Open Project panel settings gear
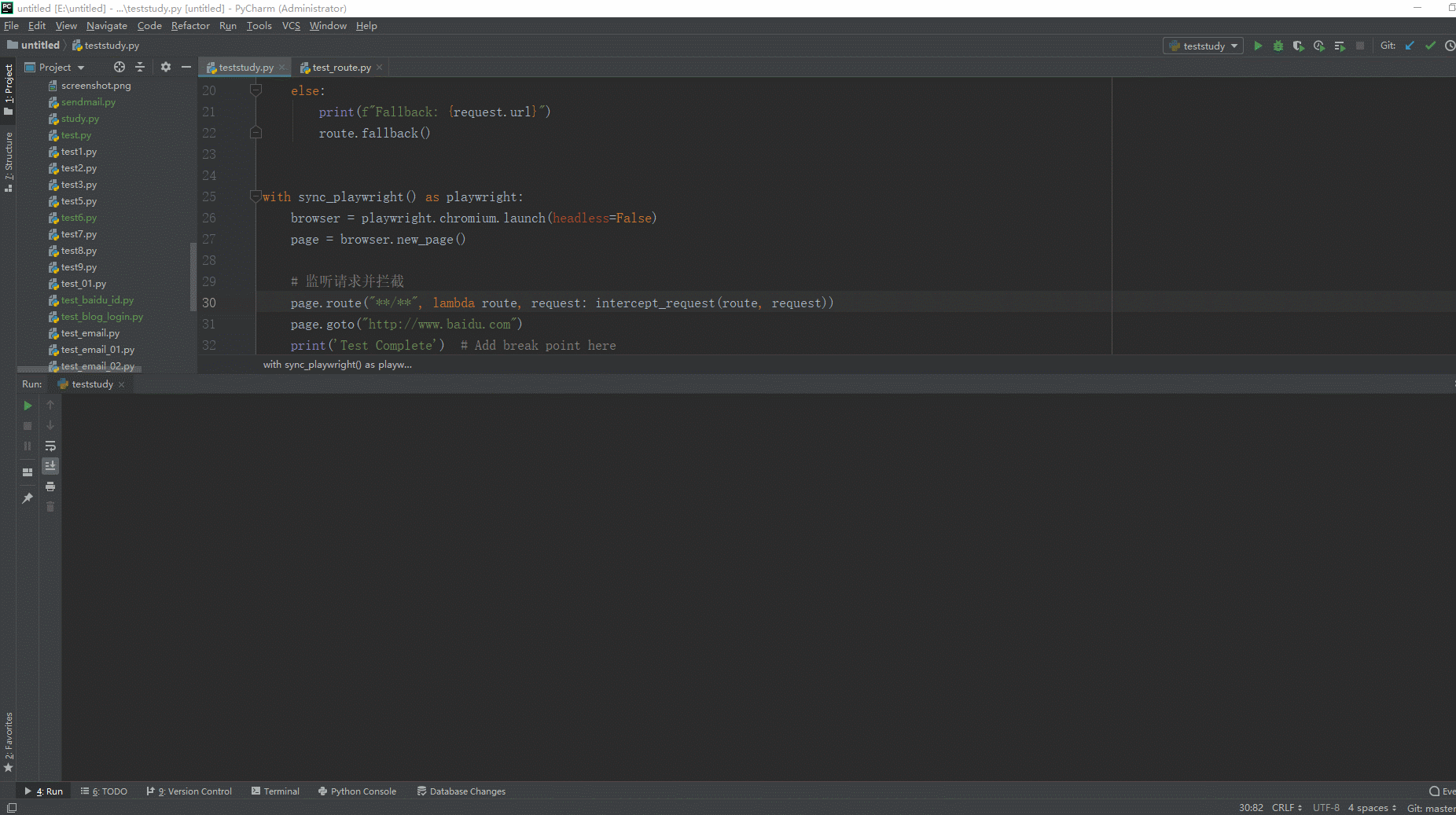 tap(166, 67)
